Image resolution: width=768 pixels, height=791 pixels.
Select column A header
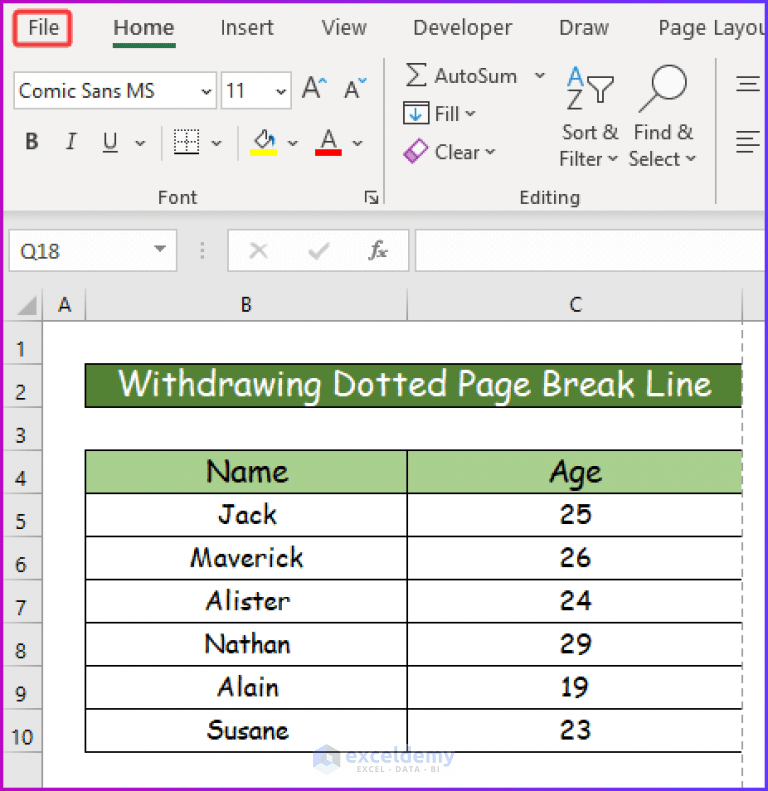click(x=65, y=305)
